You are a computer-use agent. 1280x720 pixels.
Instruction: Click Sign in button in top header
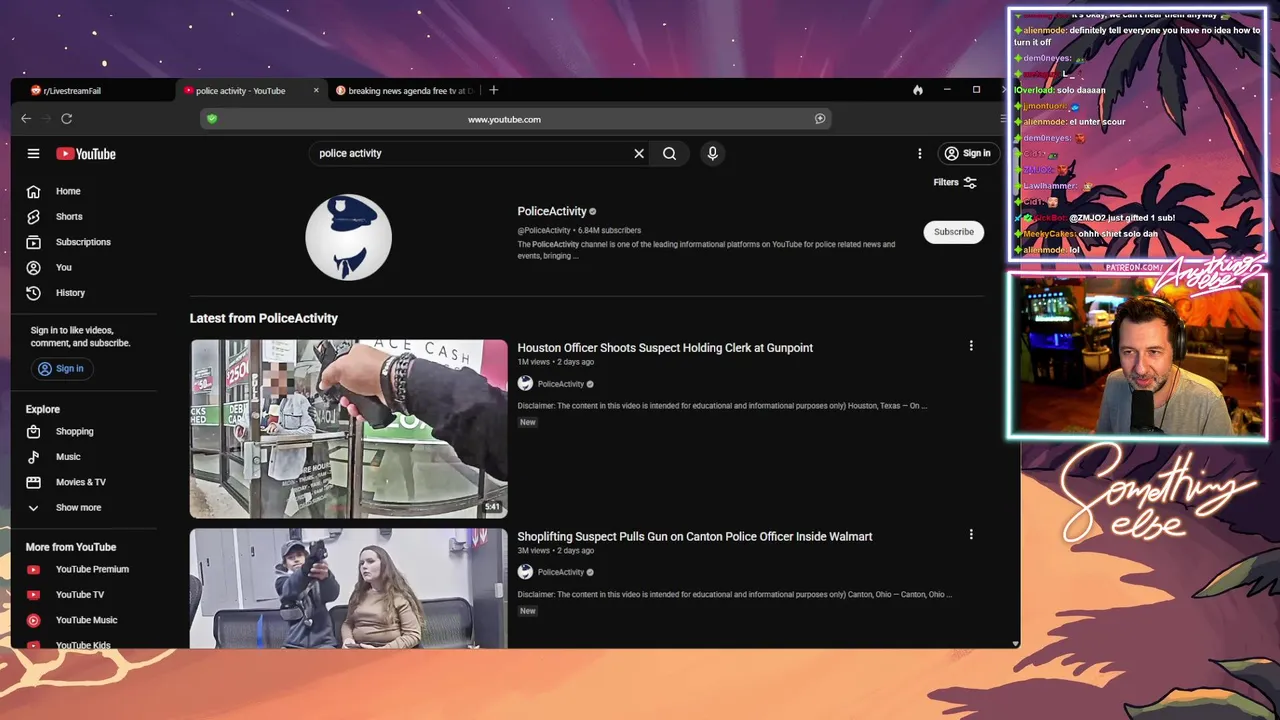pos(968,154)
